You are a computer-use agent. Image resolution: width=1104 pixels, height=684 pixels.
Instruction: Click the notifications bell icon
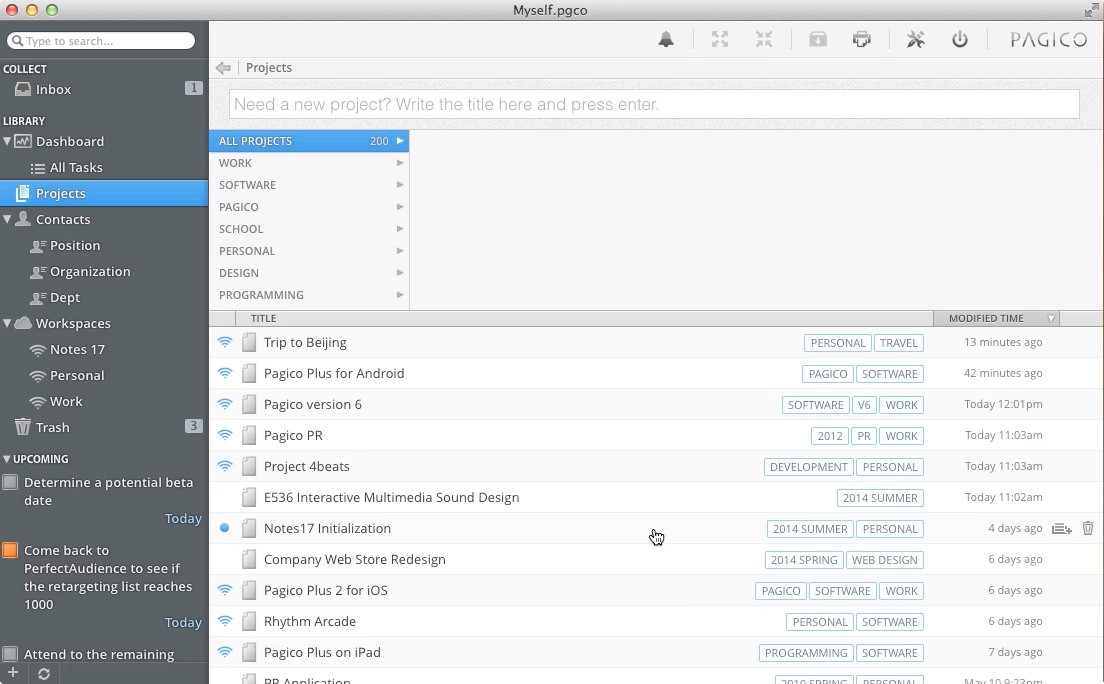point(665,39)
